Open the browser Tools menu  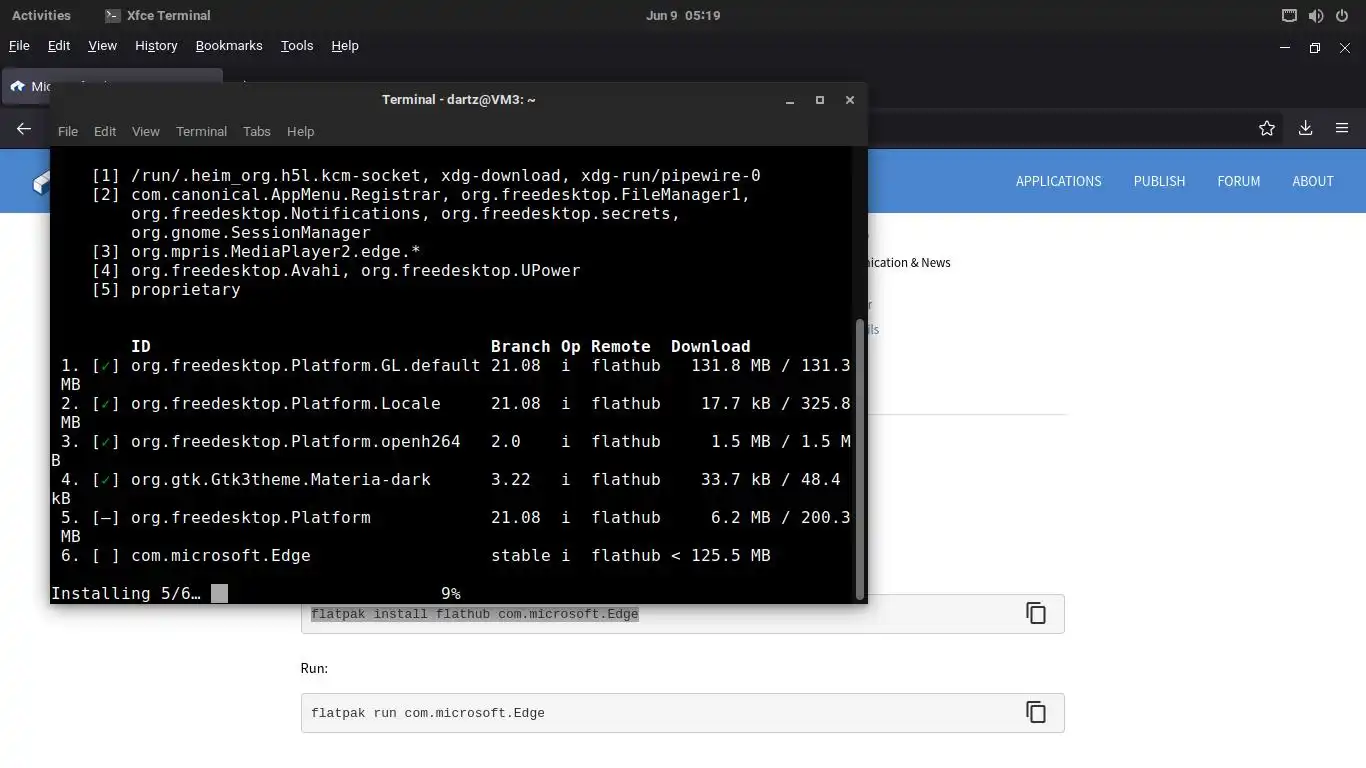click(x=297, y=46)
